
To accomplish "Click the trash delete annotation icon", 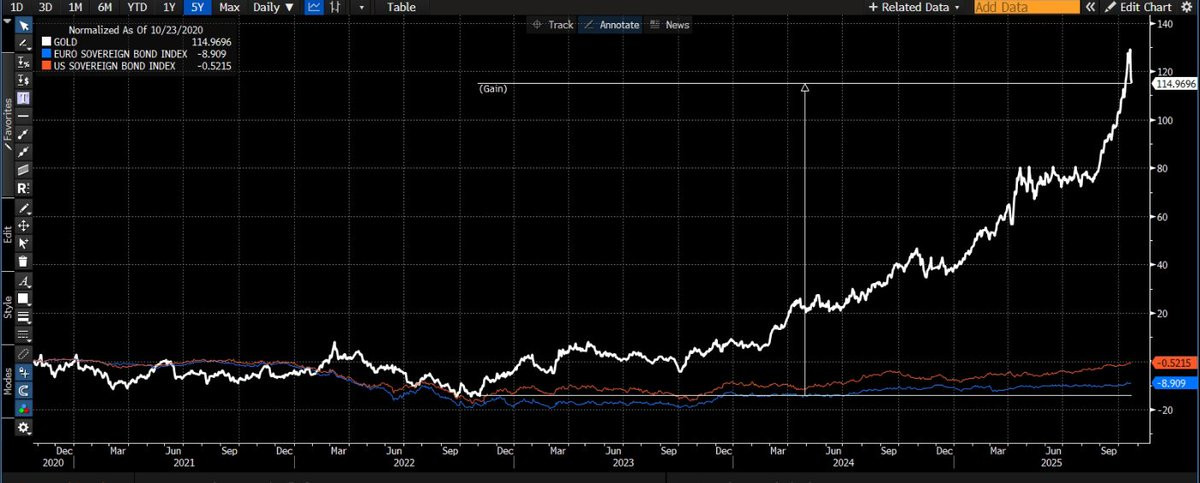I will [24, 262].
